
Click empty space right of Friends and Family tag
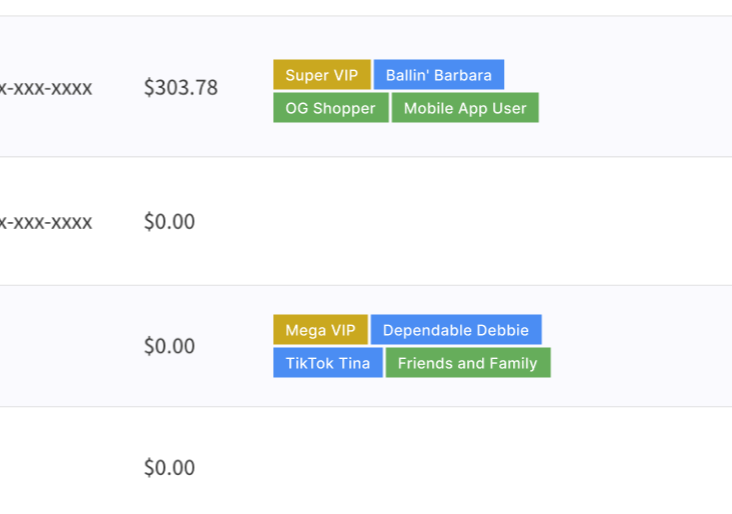pyautogui.click(x=640, y=363)
